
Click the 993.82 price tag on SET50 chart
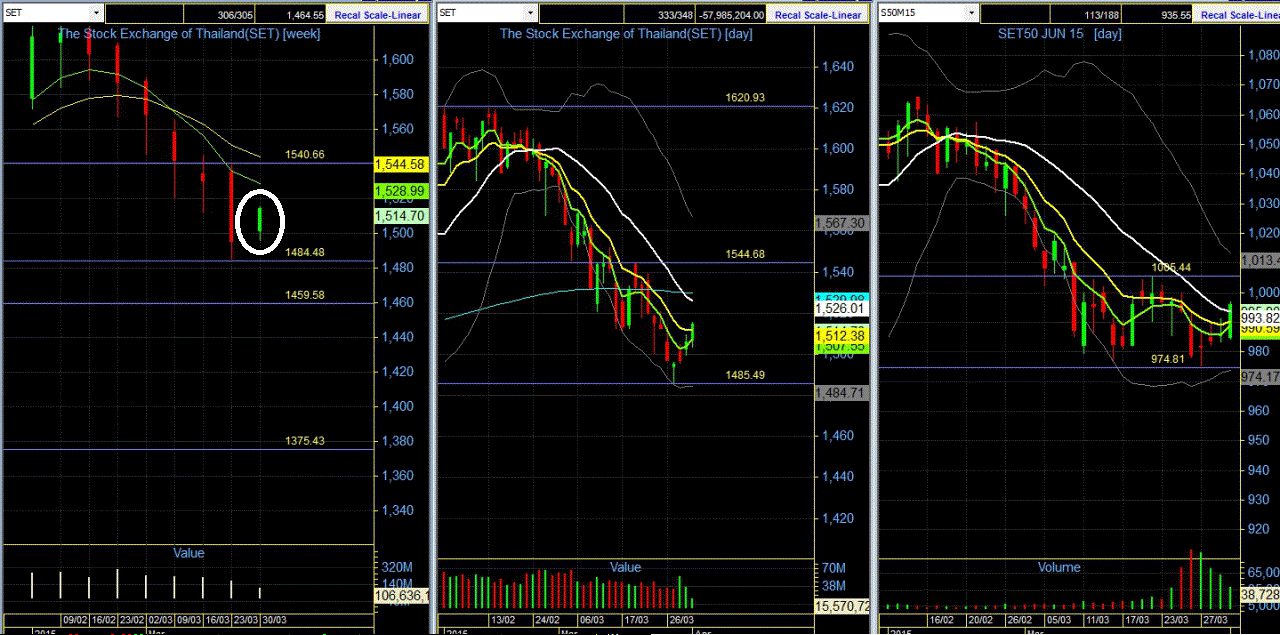1260,318
